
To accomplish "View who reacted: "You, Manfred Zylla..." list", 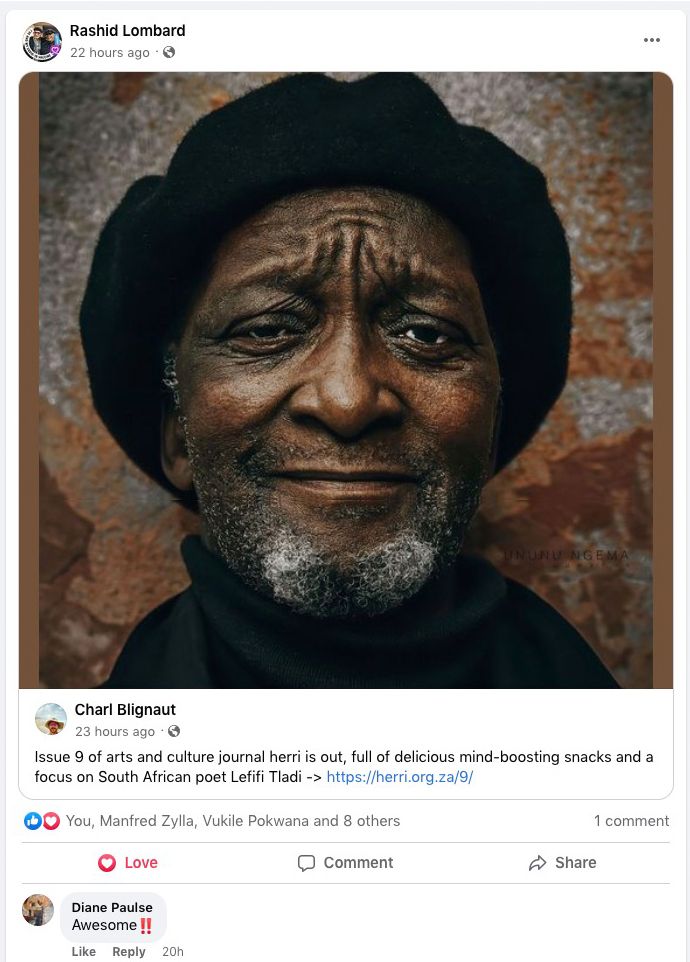I will [x=232, y=821].
